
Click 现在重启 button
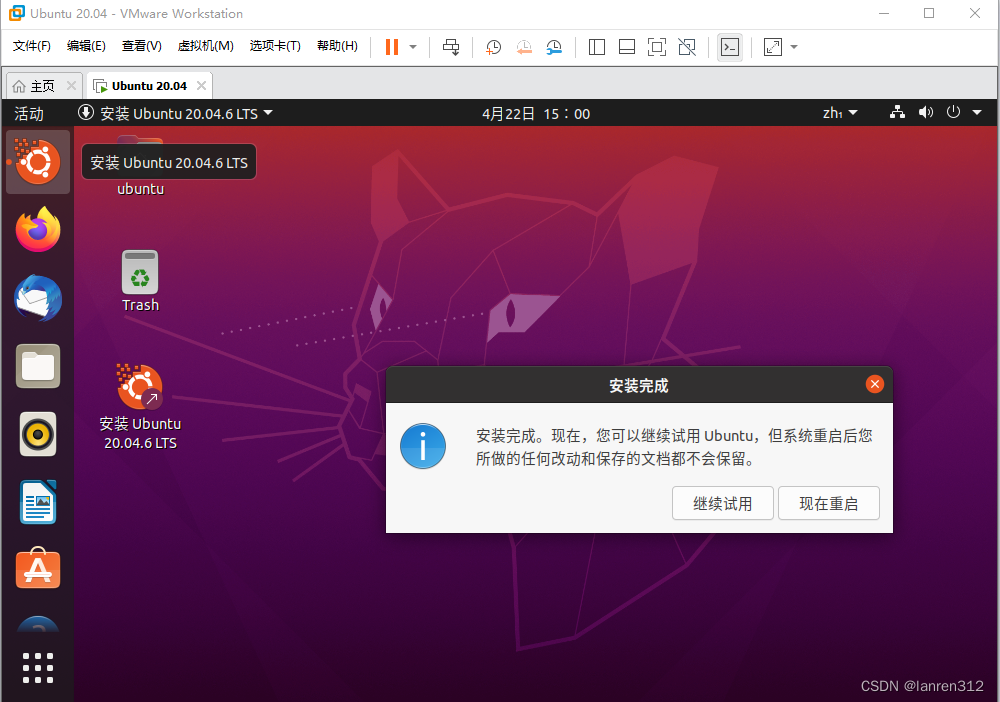pyautogui.click(x=828, y=503)
